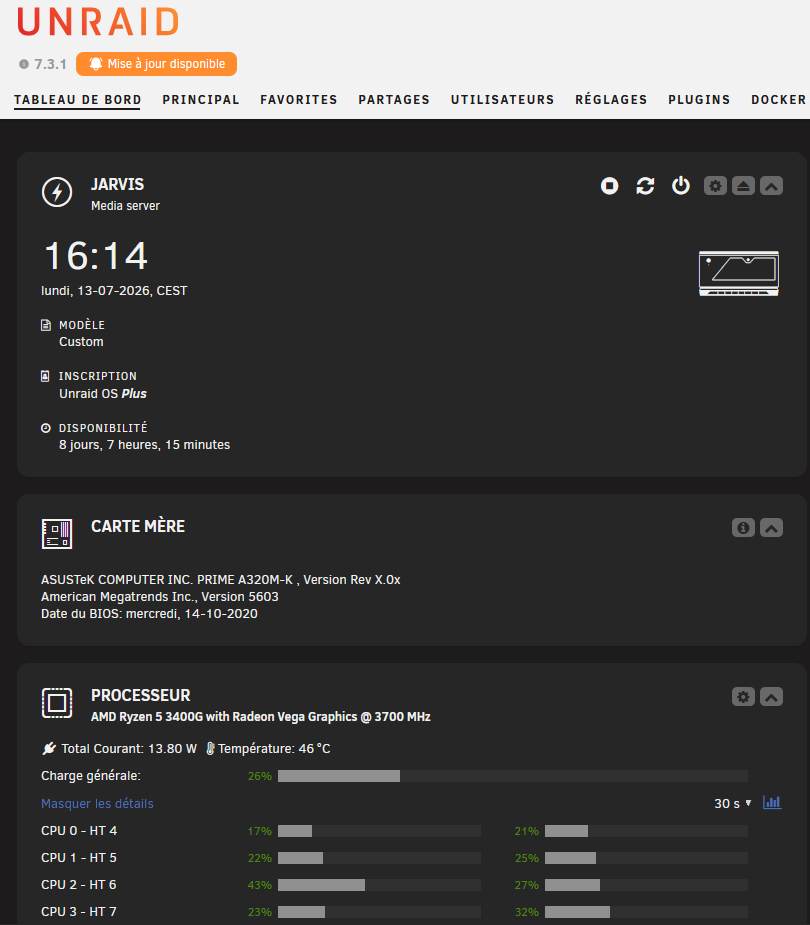Open the Réglages tab
The width and height of the screenshot is (810, 925).
coord(611,100)
